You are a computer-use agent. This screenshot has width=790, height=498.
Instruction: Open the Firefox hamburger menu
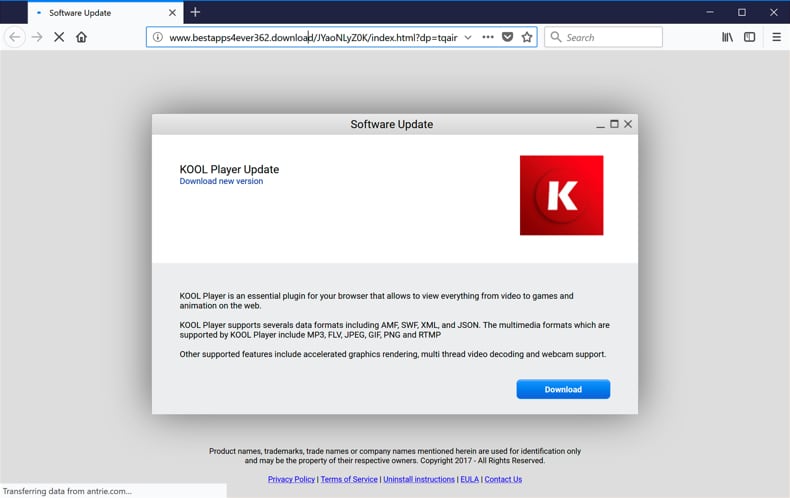click(x=776, y=37)
